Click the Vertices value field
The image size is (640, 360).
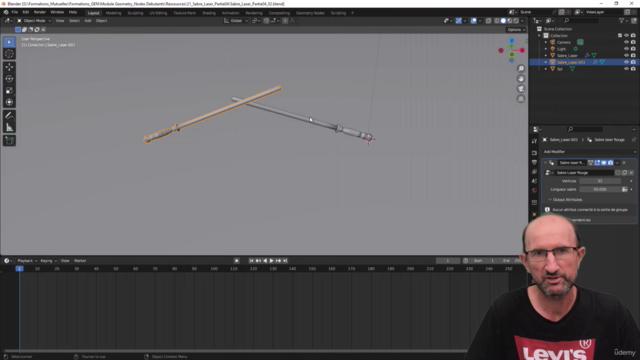tap(600, 181)
